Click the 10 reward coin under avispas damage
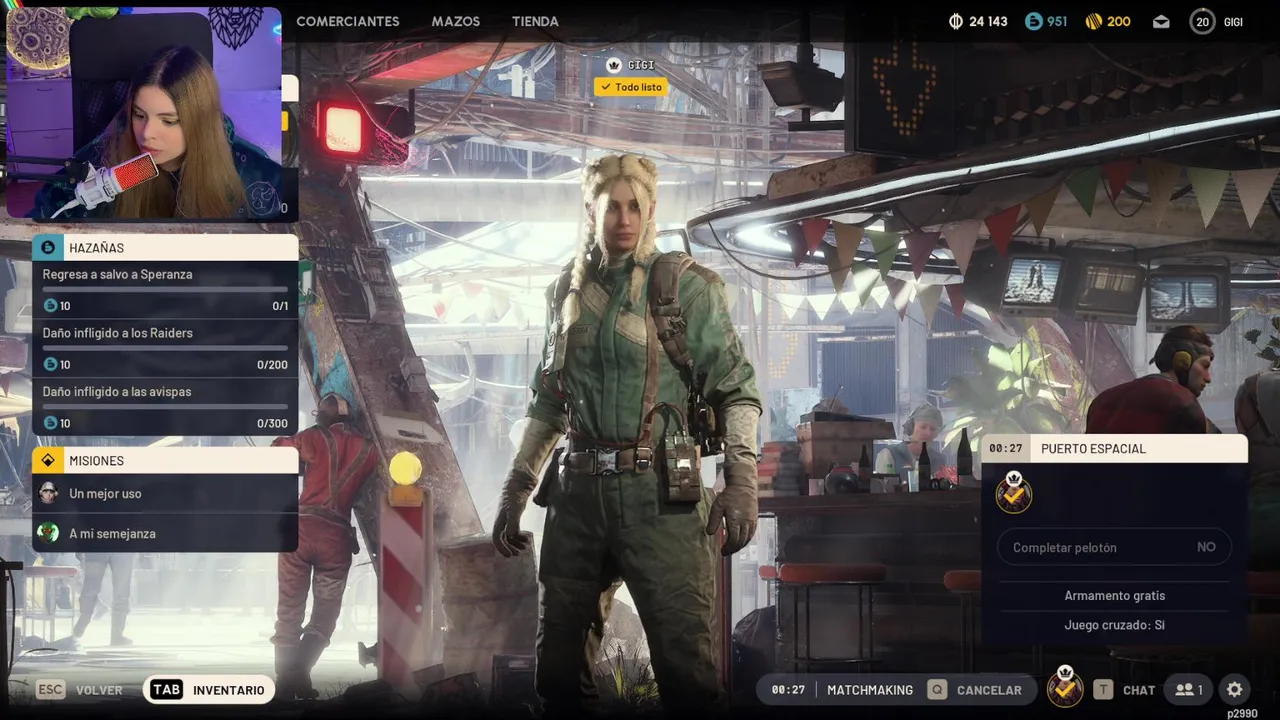This screenshot has width=1280, height=720. click(50, 423)
